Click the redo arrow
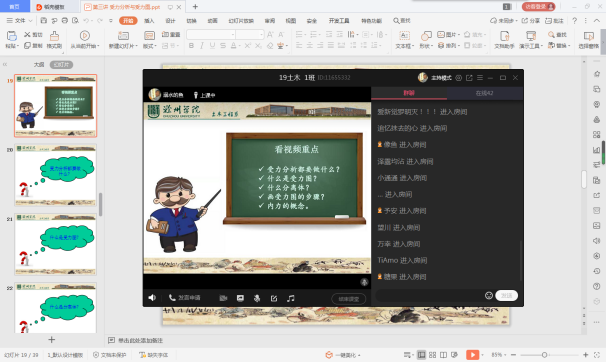Screen dimensions: 606x362 pos(100,20)
